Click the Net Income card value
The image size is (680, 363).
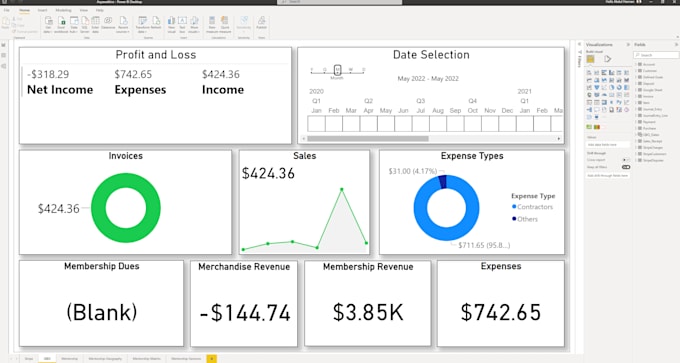point(48,74)
